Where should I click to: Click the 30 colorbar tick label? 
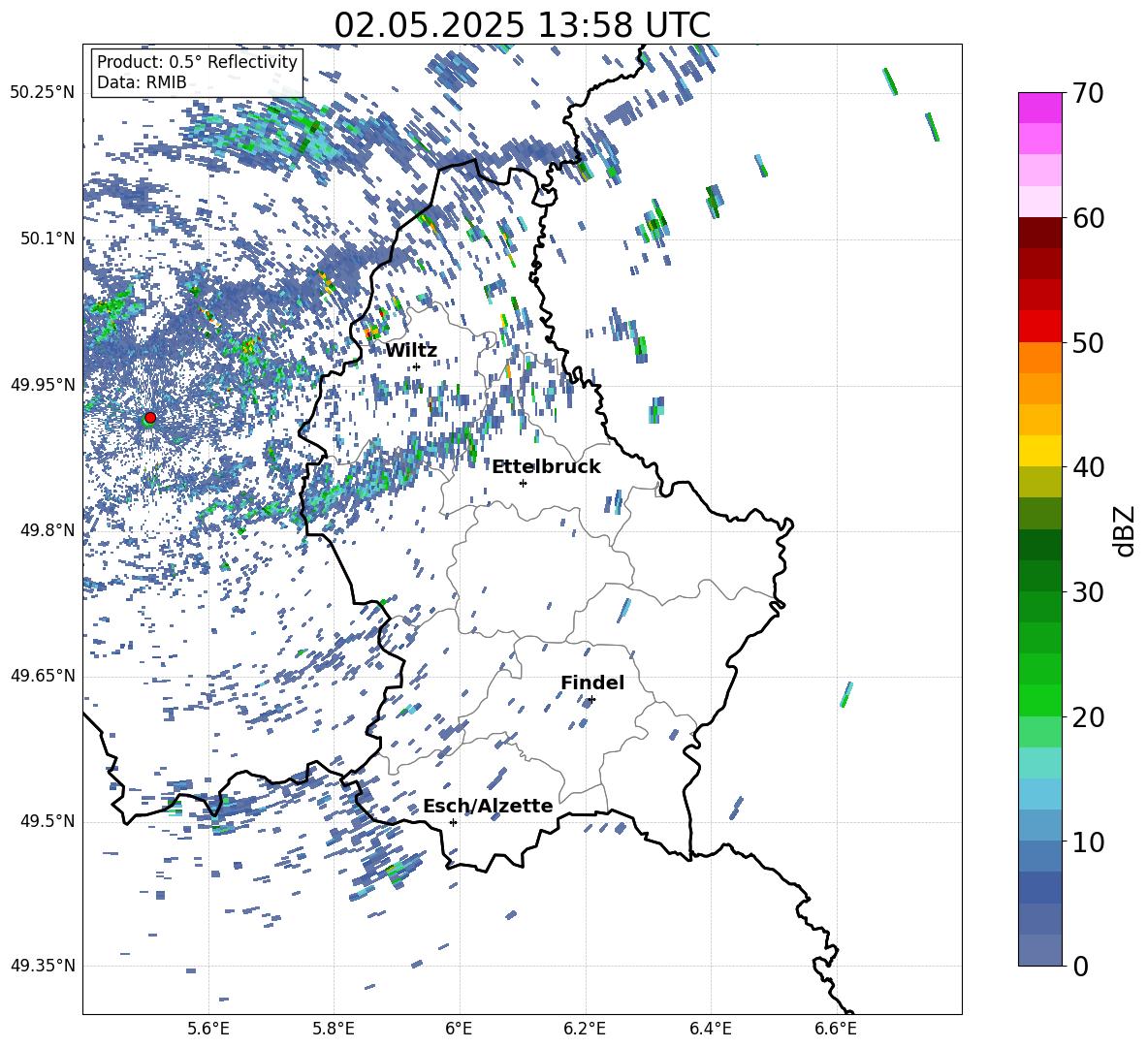pos(1088,592)
